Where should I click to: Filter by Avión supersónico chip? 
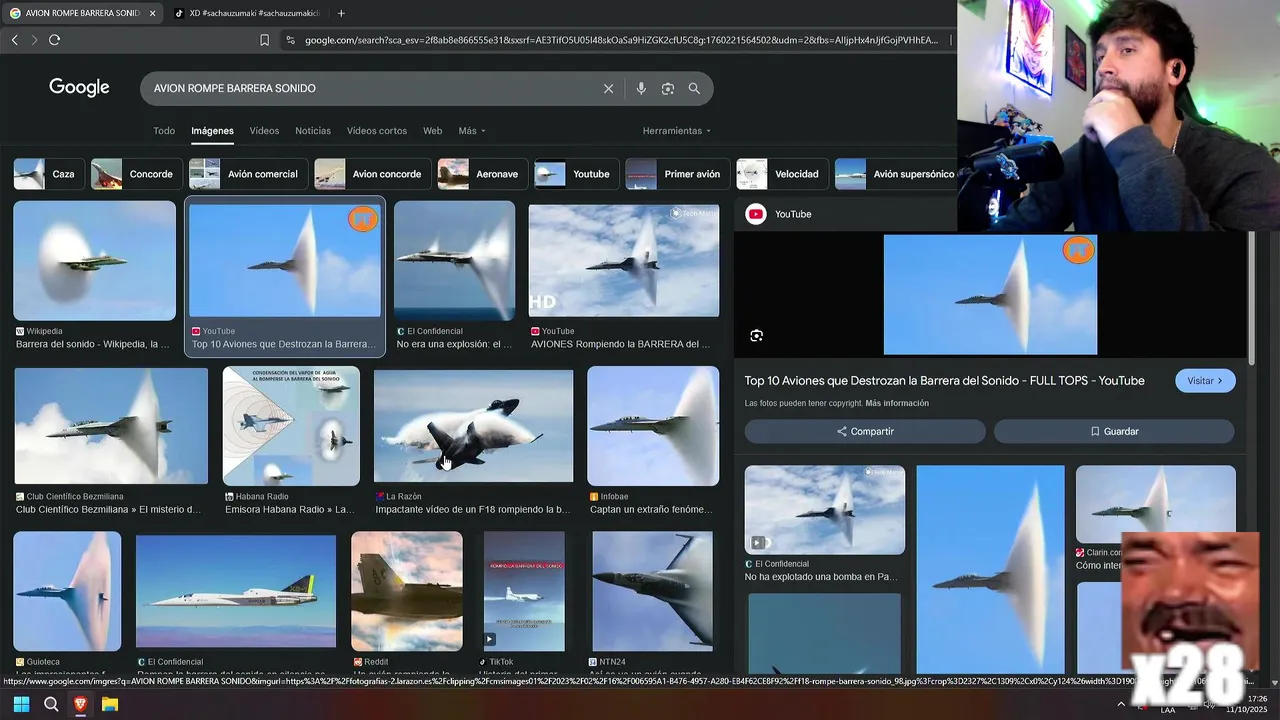point(895,174)
